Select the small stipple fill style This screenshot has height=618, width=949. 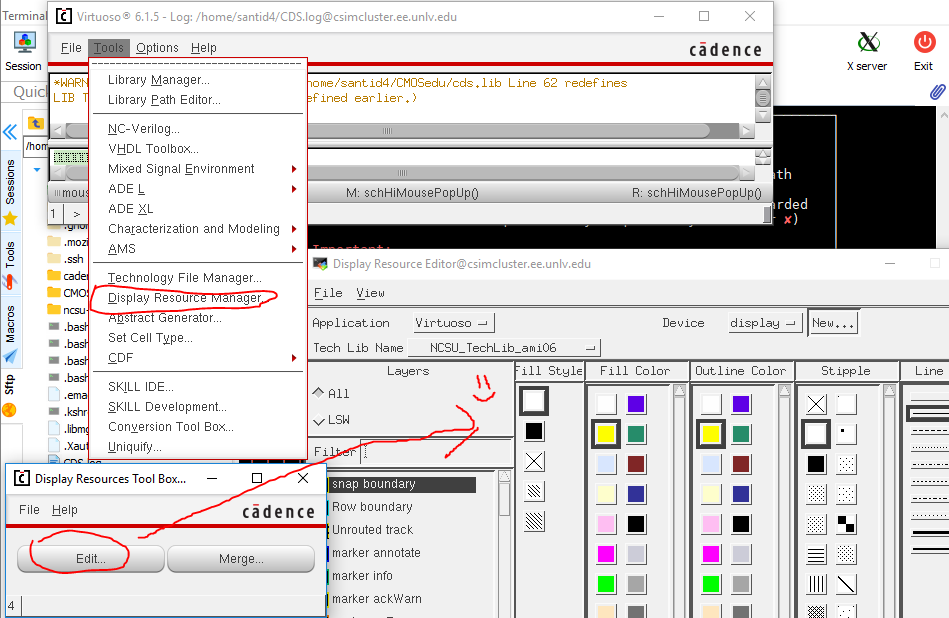tap(534, 491)
